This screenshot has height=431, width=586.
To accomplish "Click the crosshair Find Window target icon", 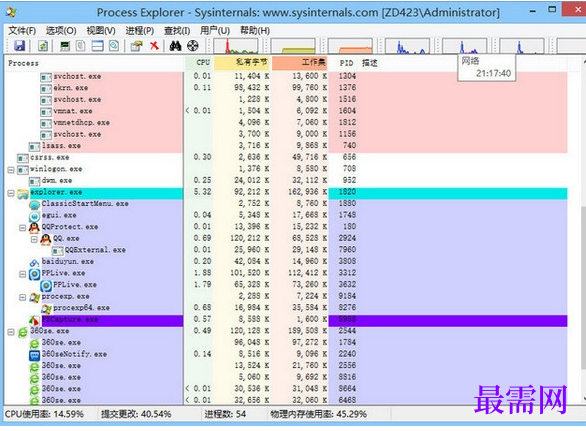I will tap(192, 46).
